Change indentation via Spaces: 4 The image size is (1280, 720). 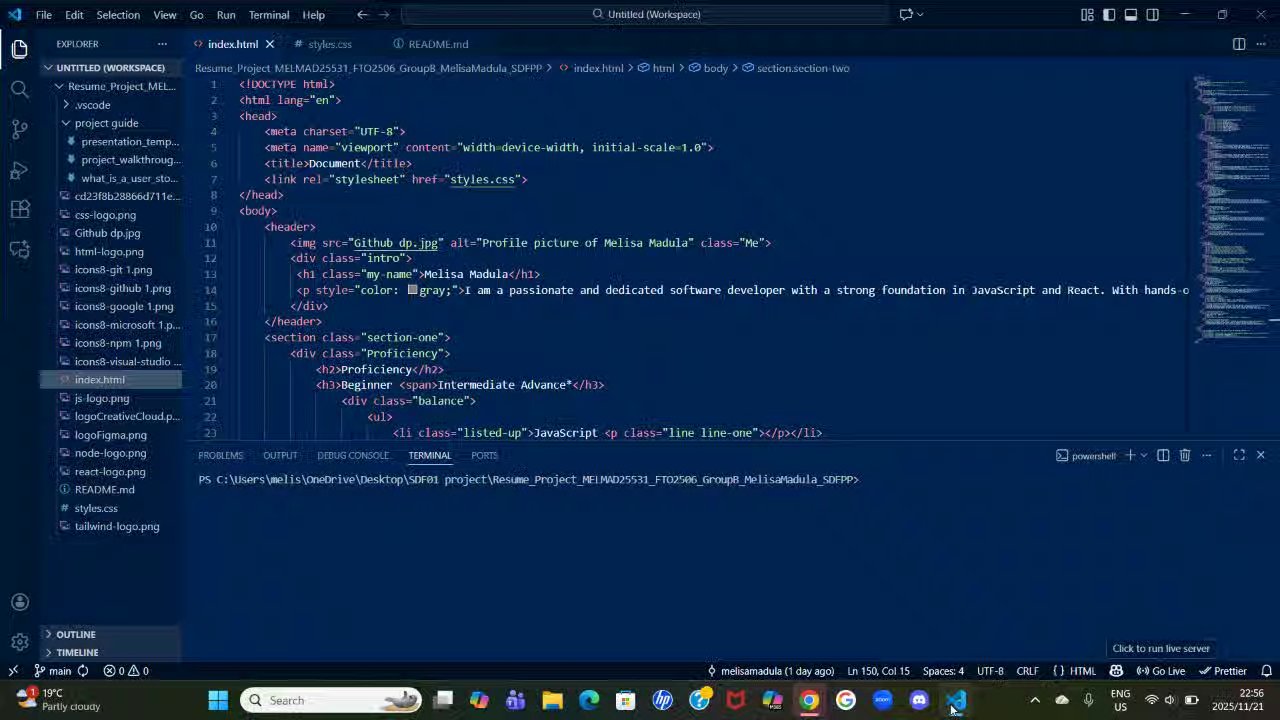[943, 671]
